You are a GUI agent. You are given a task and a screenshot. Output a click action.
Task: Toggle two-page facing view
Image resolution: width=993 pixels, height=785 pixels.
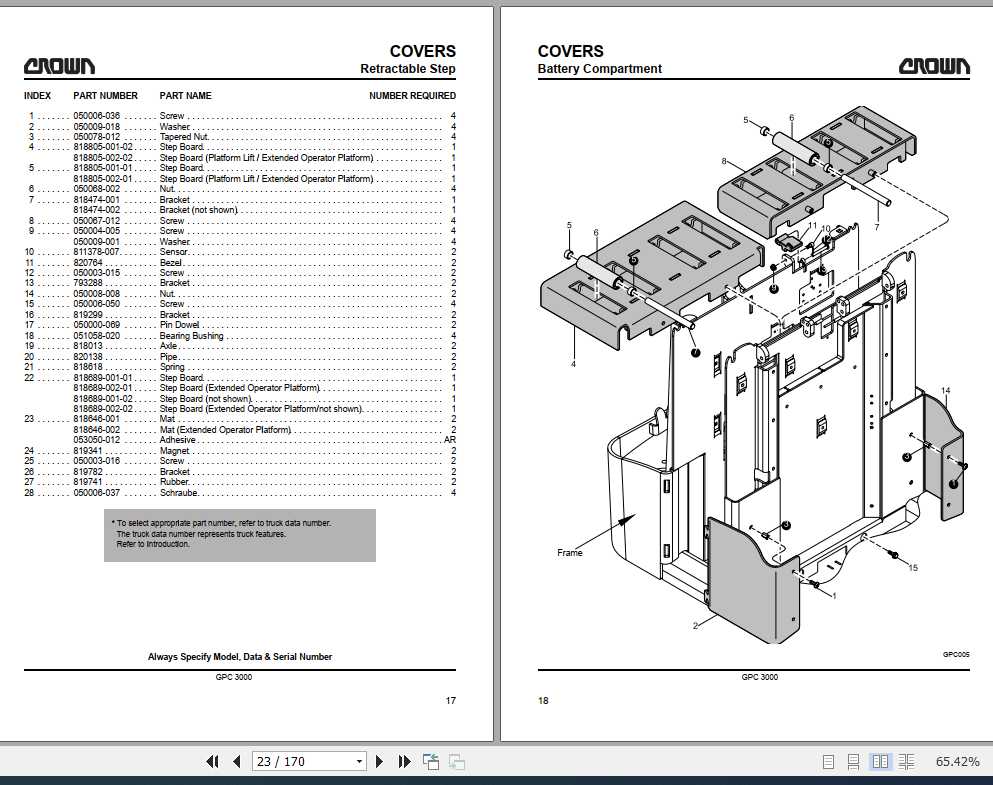click(x=880, y=762)
